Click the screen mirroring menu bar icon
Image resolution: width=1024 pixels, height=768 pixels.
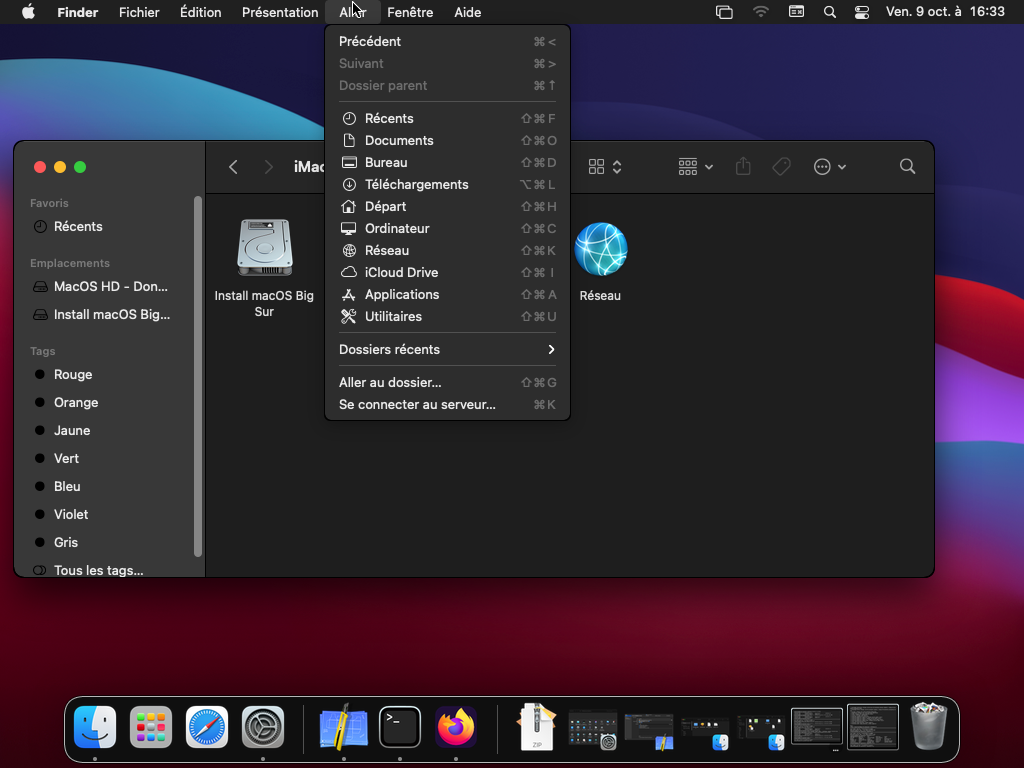[724, 12]
